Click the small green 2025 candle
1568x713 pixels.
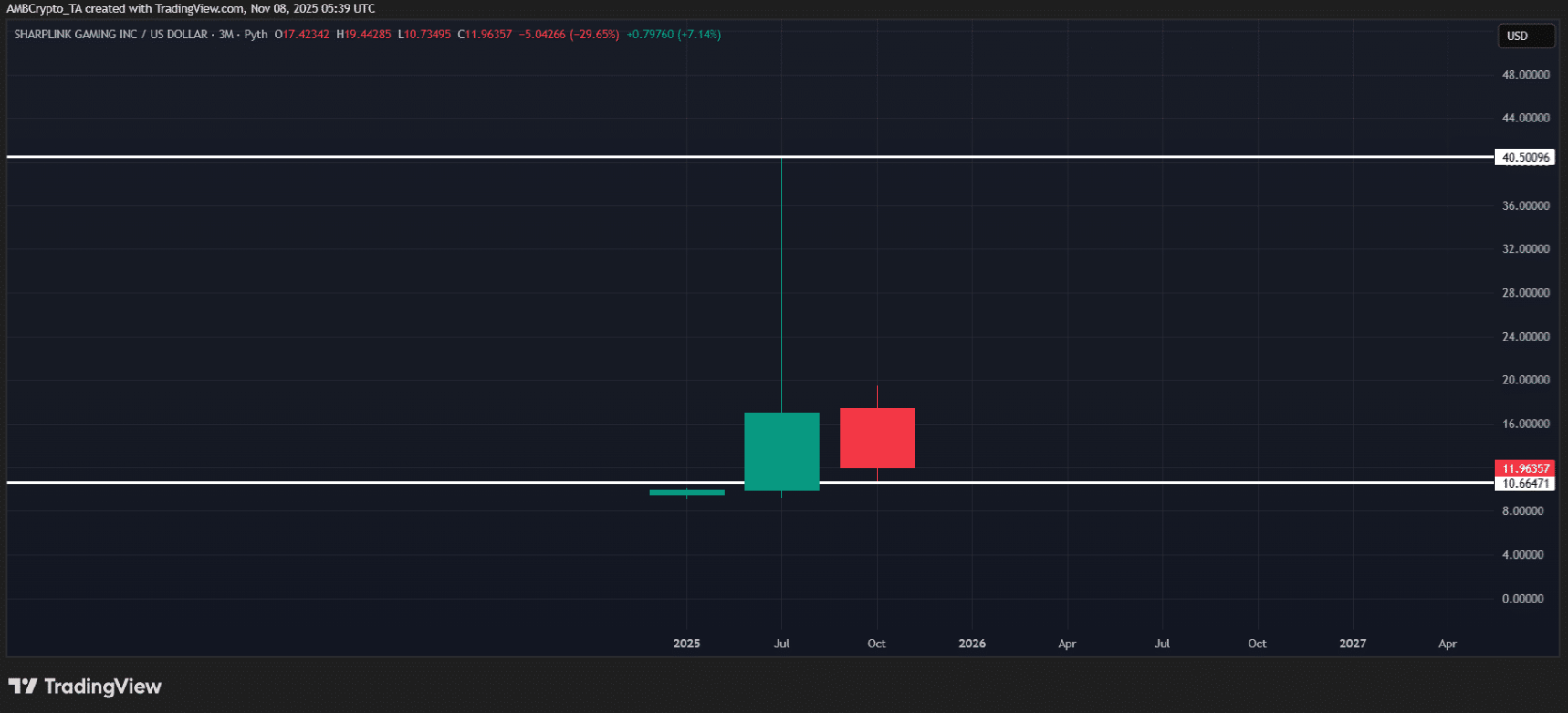click(686, 493)
